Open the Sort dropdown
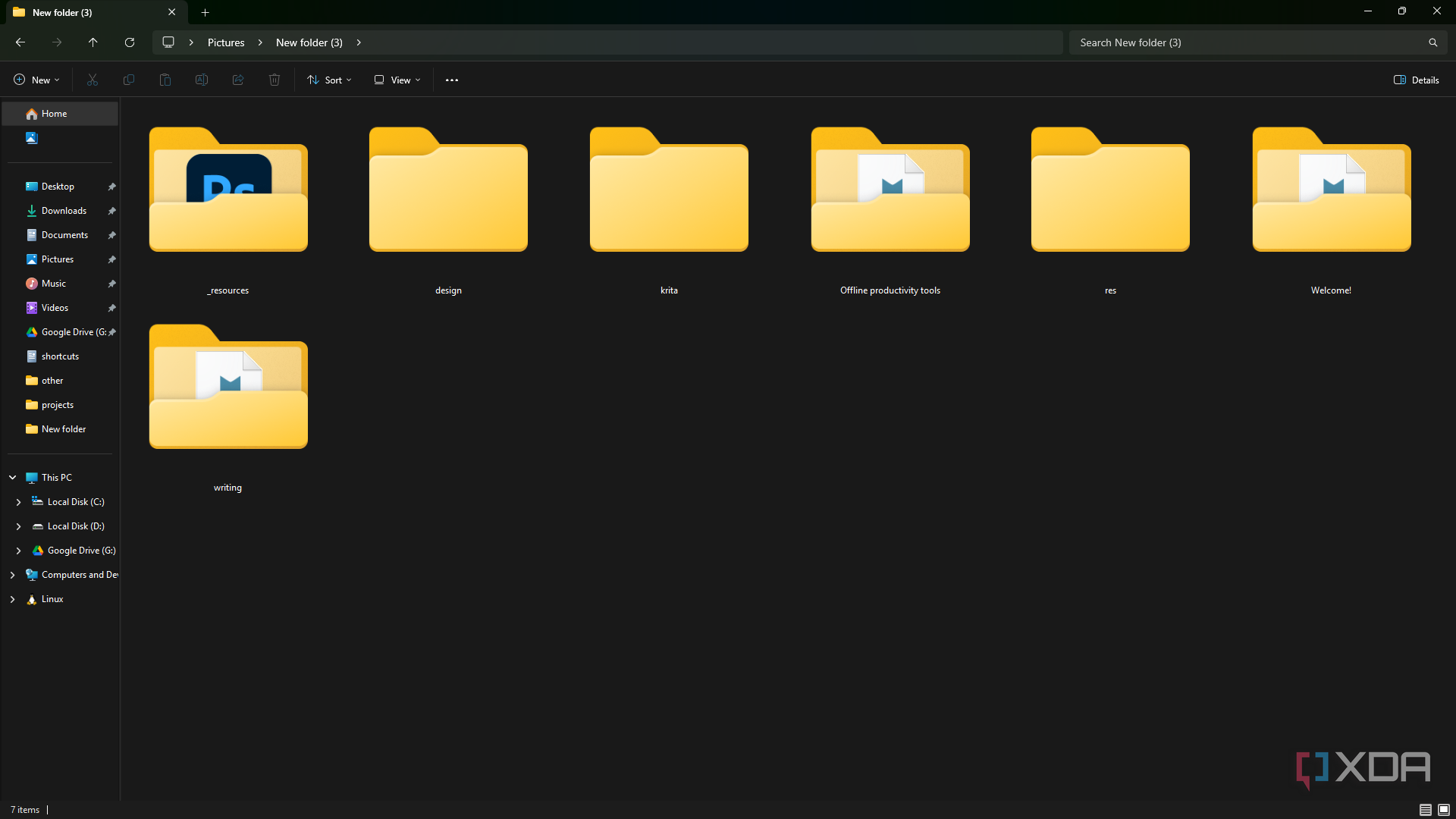Image resolution: width=1456 pixels, height=819 pixels. pyautogui.click(x=329, y=80)
